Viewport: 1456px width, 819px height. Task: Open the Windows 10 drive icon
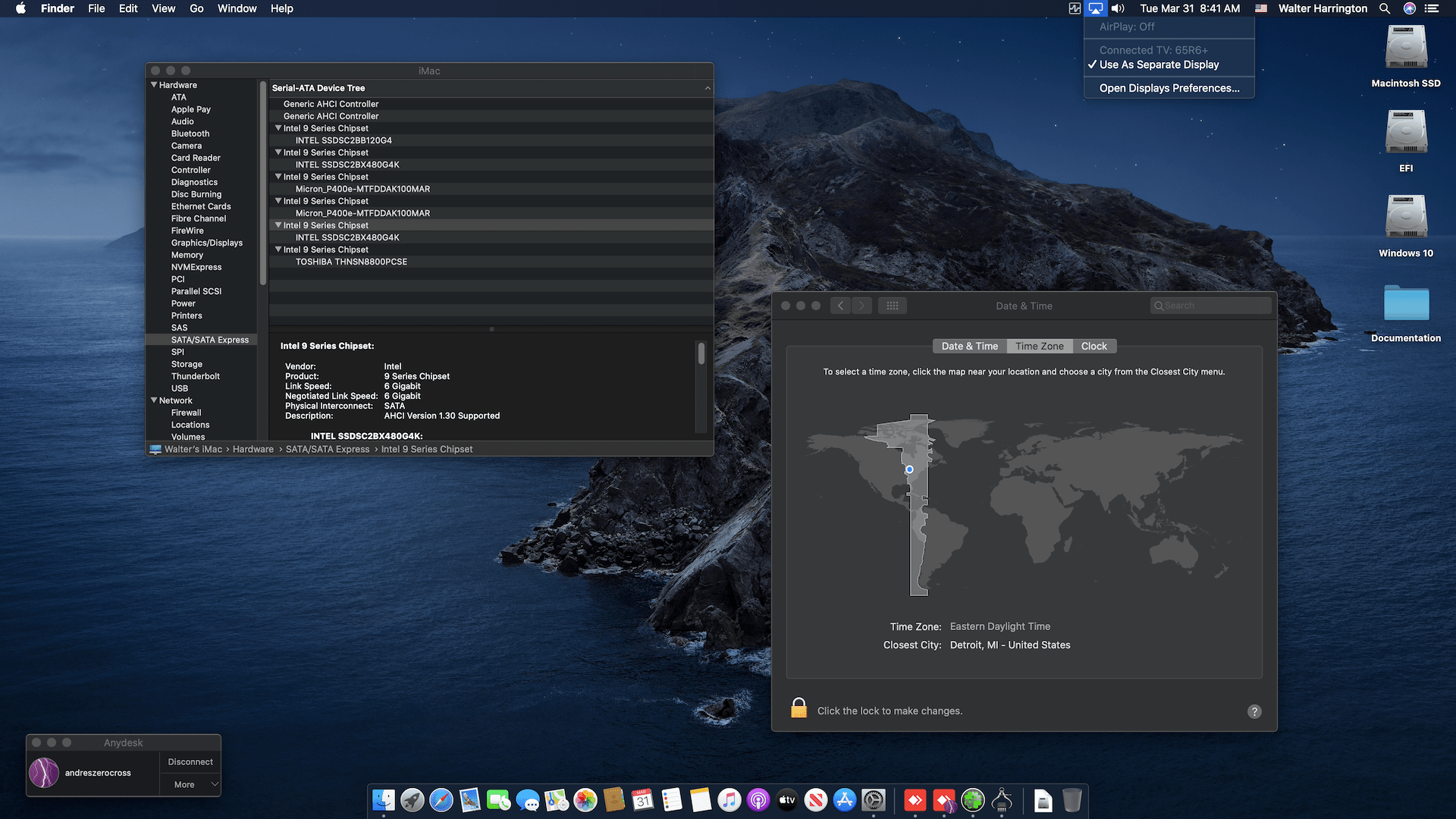pyautogui.click(x=1406, y=218)
